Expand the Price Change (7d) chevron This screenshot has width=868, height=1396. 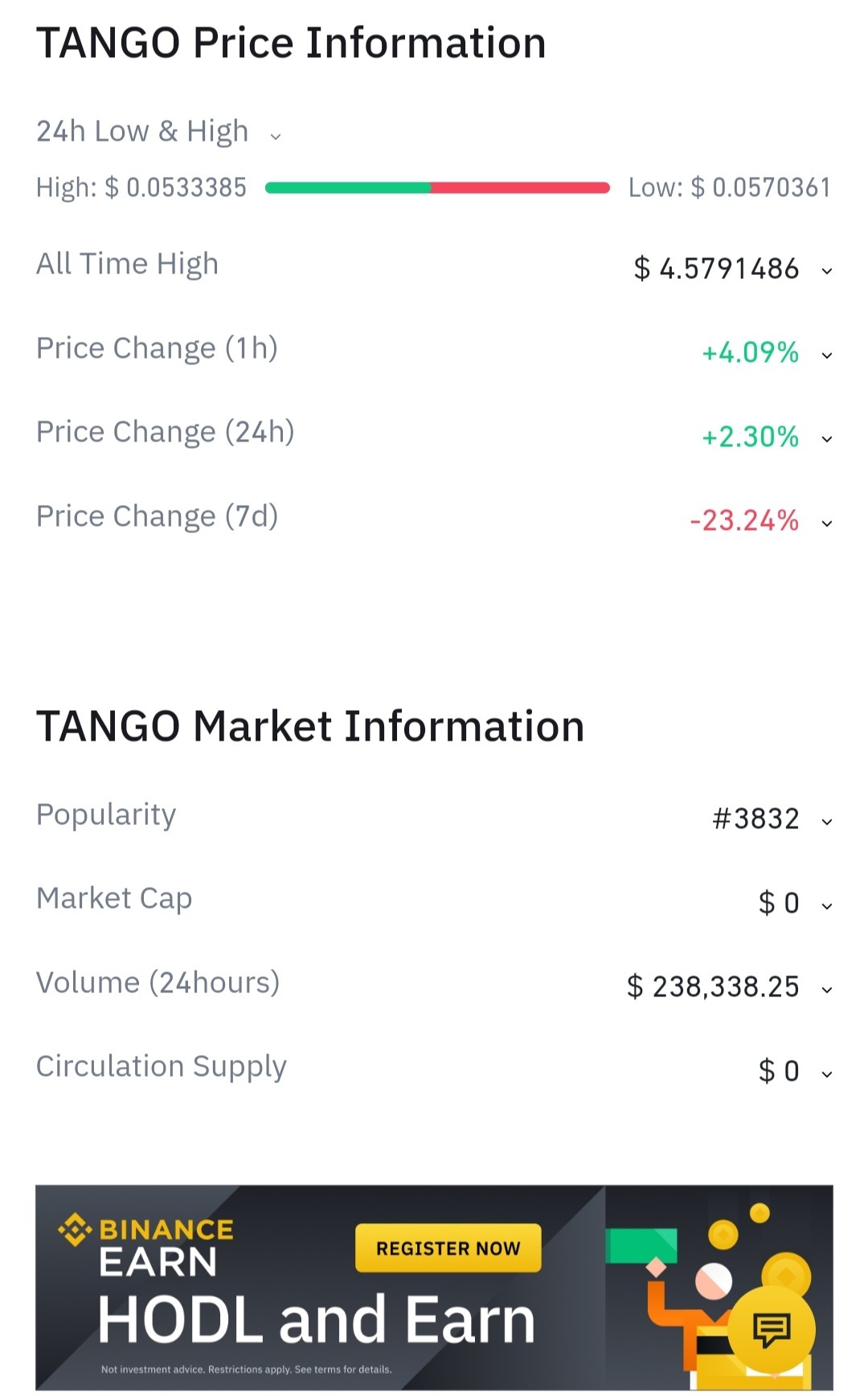(x=826, y=523)
